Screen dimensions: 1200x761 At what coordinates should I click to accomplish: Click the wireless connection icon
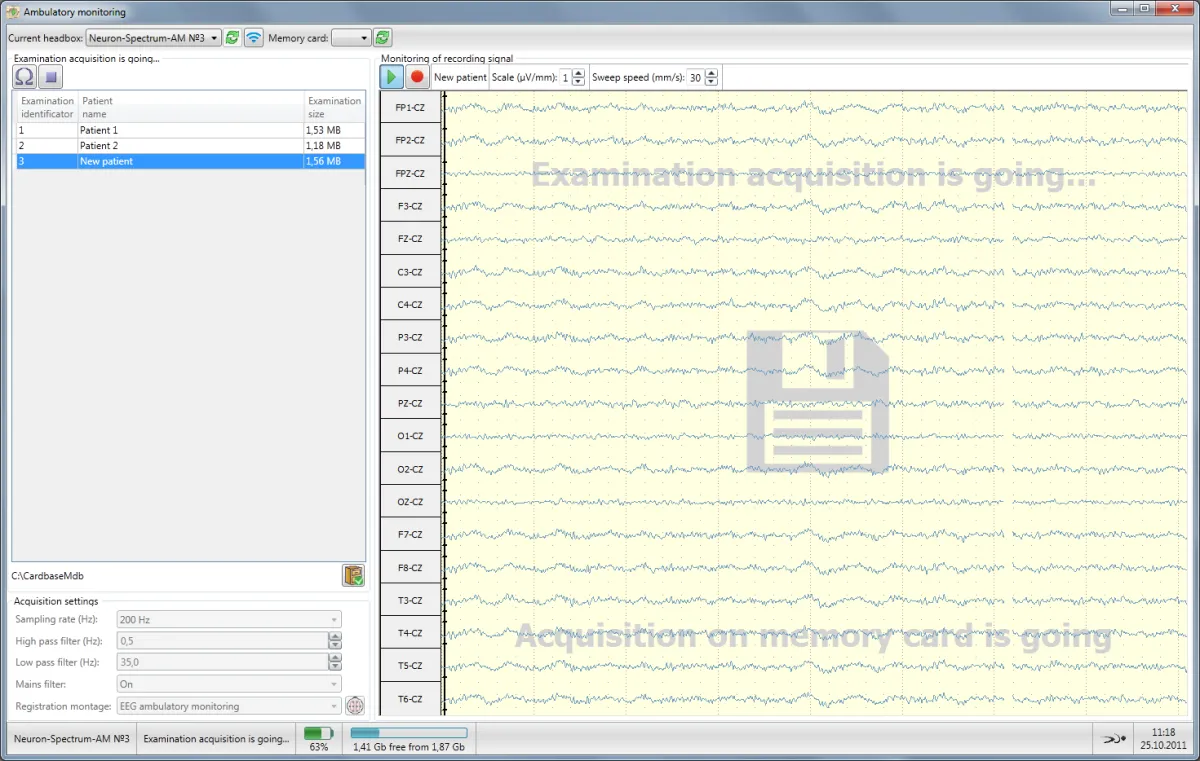254,37
